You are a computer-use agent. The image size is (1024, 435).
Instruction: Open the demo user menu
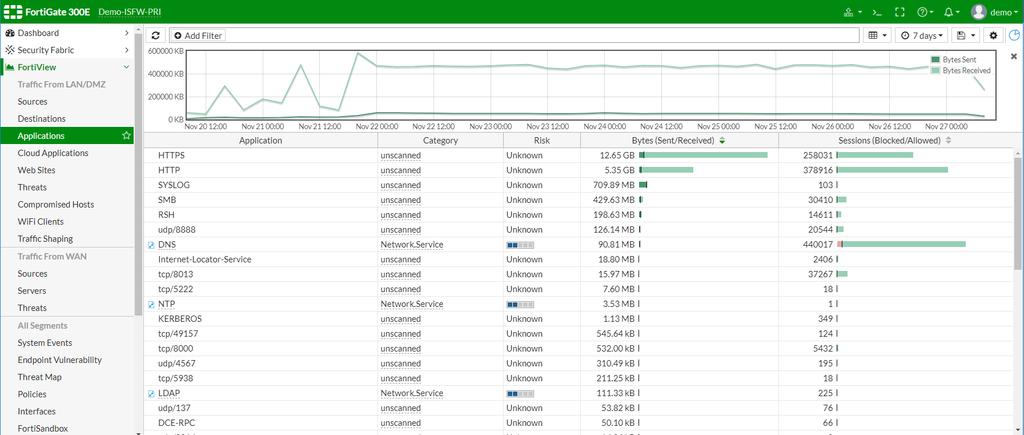click(1004, 12)
